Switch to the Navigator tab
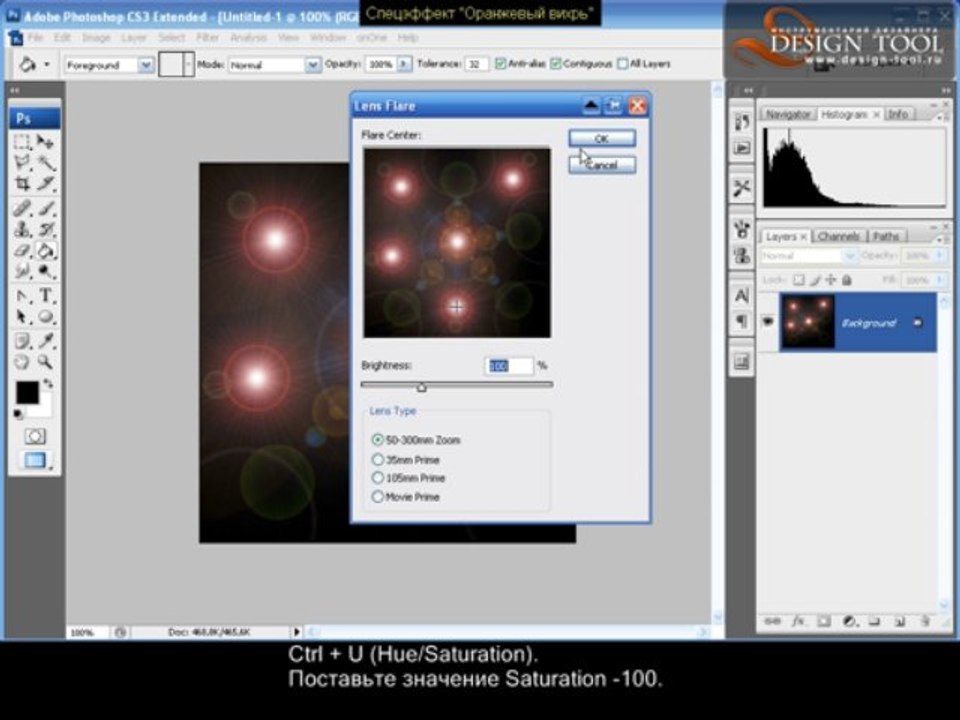 (x=787, y=114)
